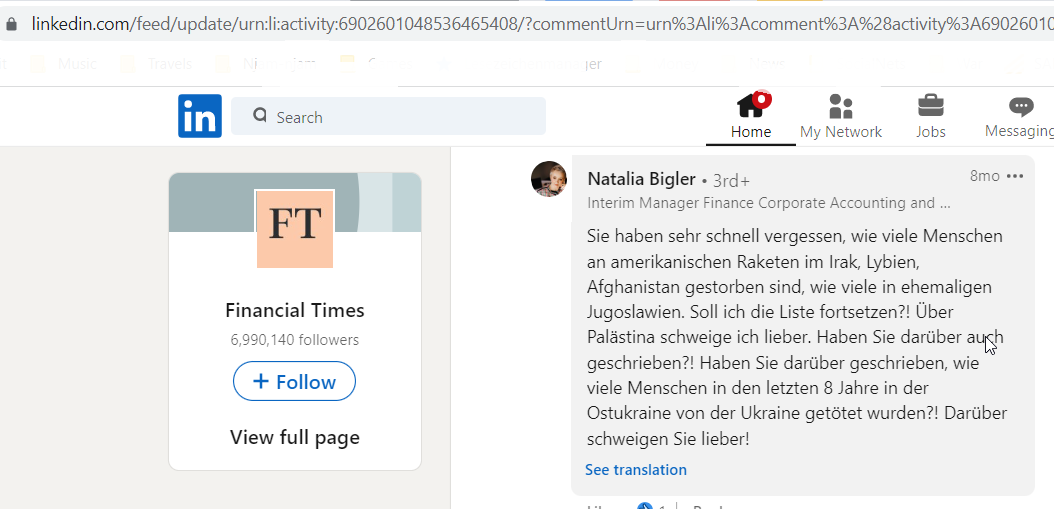Open the Home tab
This screenshot has height=509, width=1054.
coord(751,116)
